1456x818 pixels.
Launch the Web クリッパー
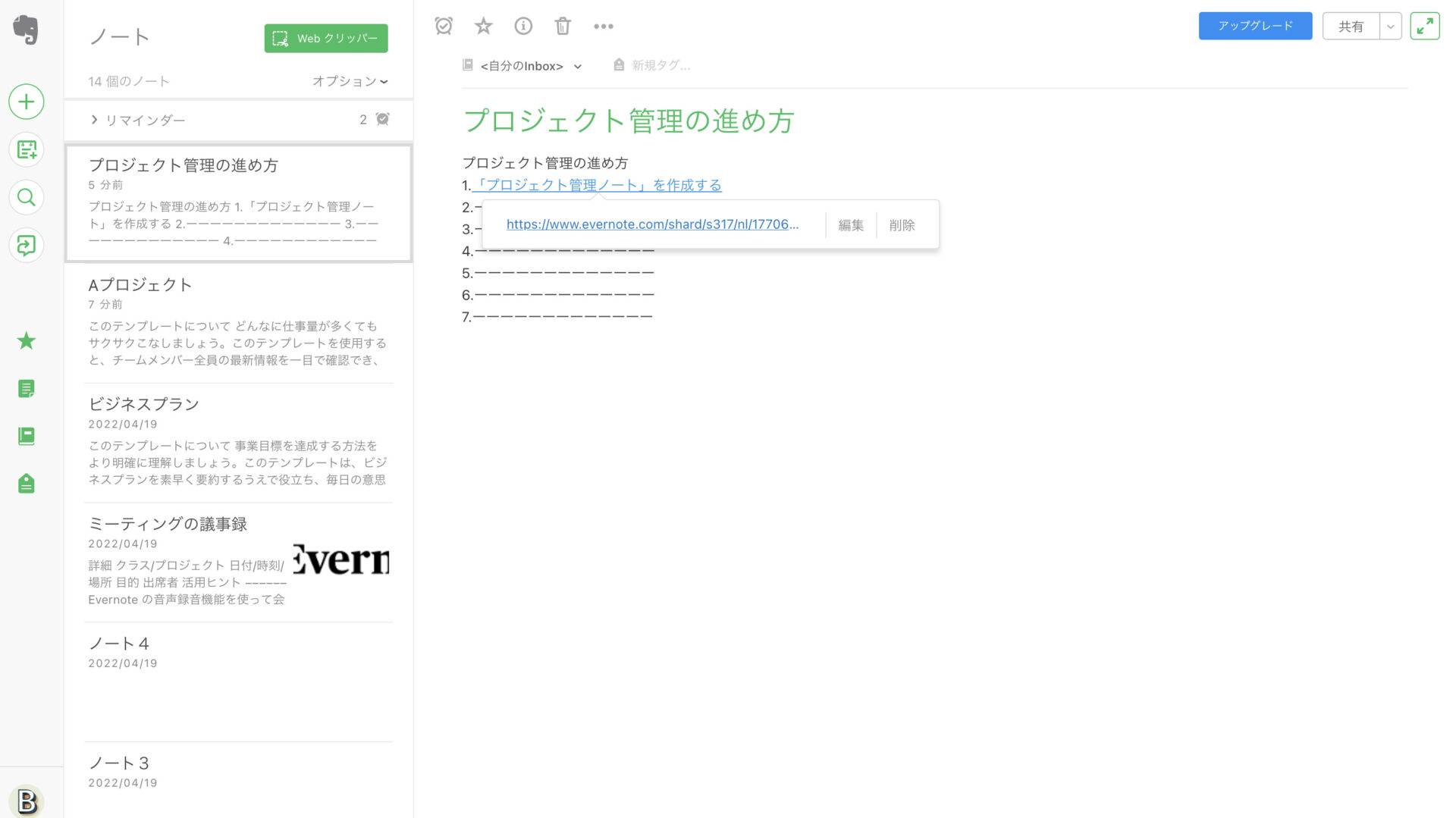[x=325, y=38]
